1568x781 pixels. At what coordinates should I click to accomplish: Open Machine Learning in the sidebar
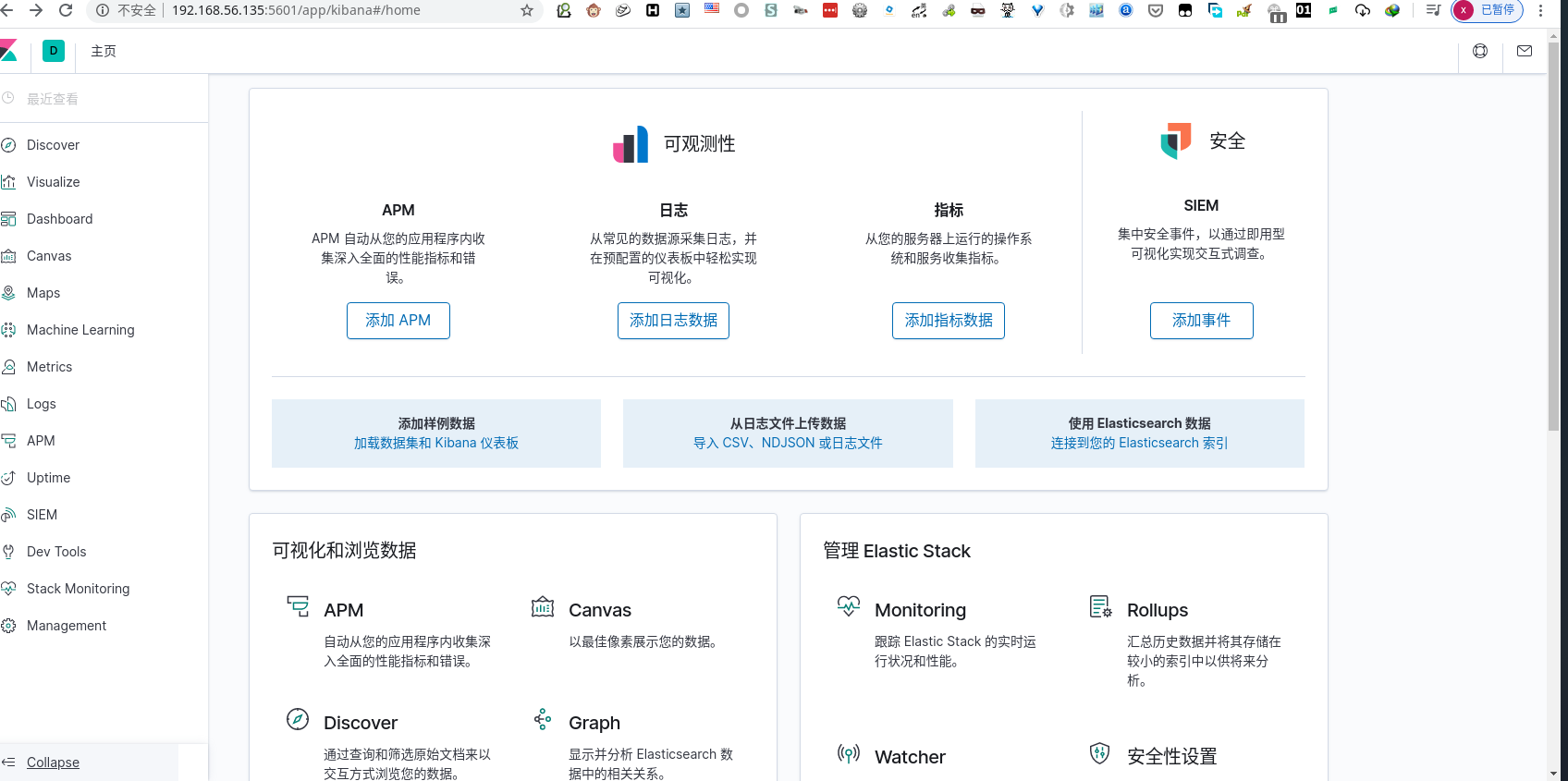coord(80,330)
